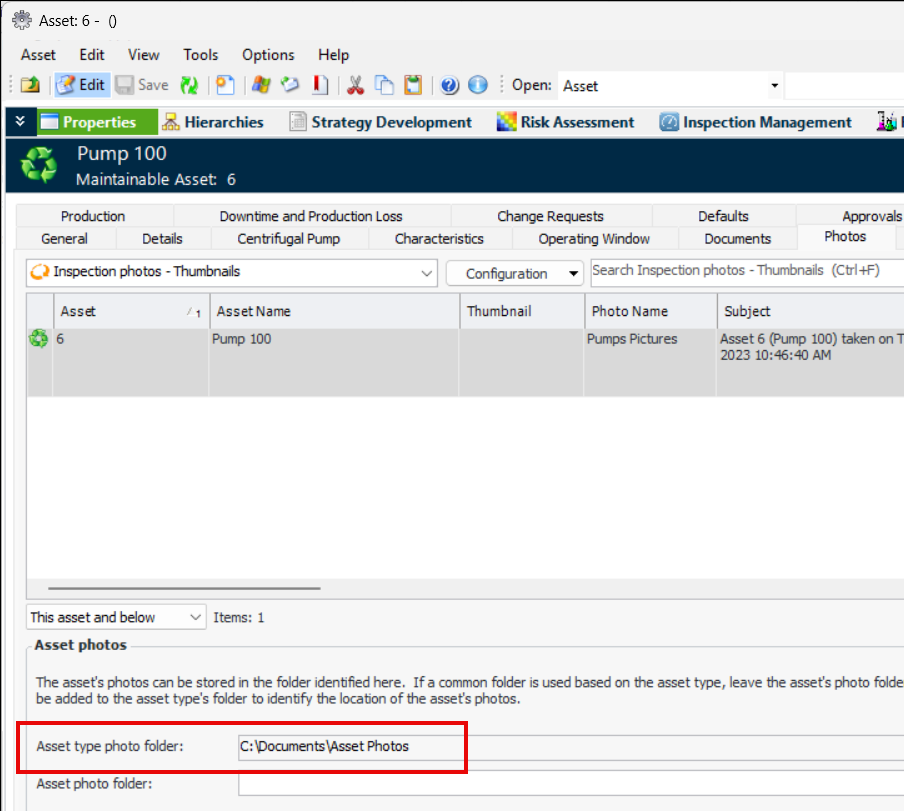Click the blue information icon
904x811 pixels.
point(478,85)
